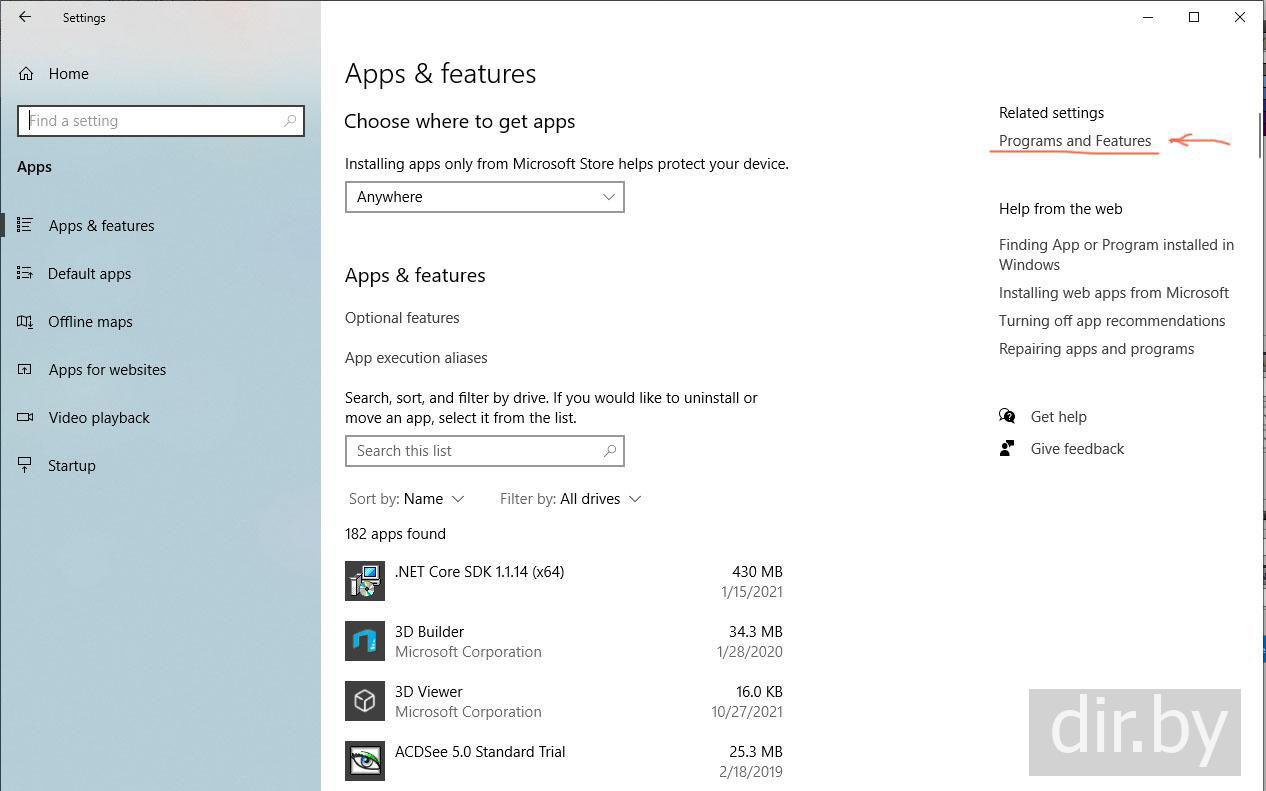
Task: Open the Optional features link
Action: [x=402, y=317]
